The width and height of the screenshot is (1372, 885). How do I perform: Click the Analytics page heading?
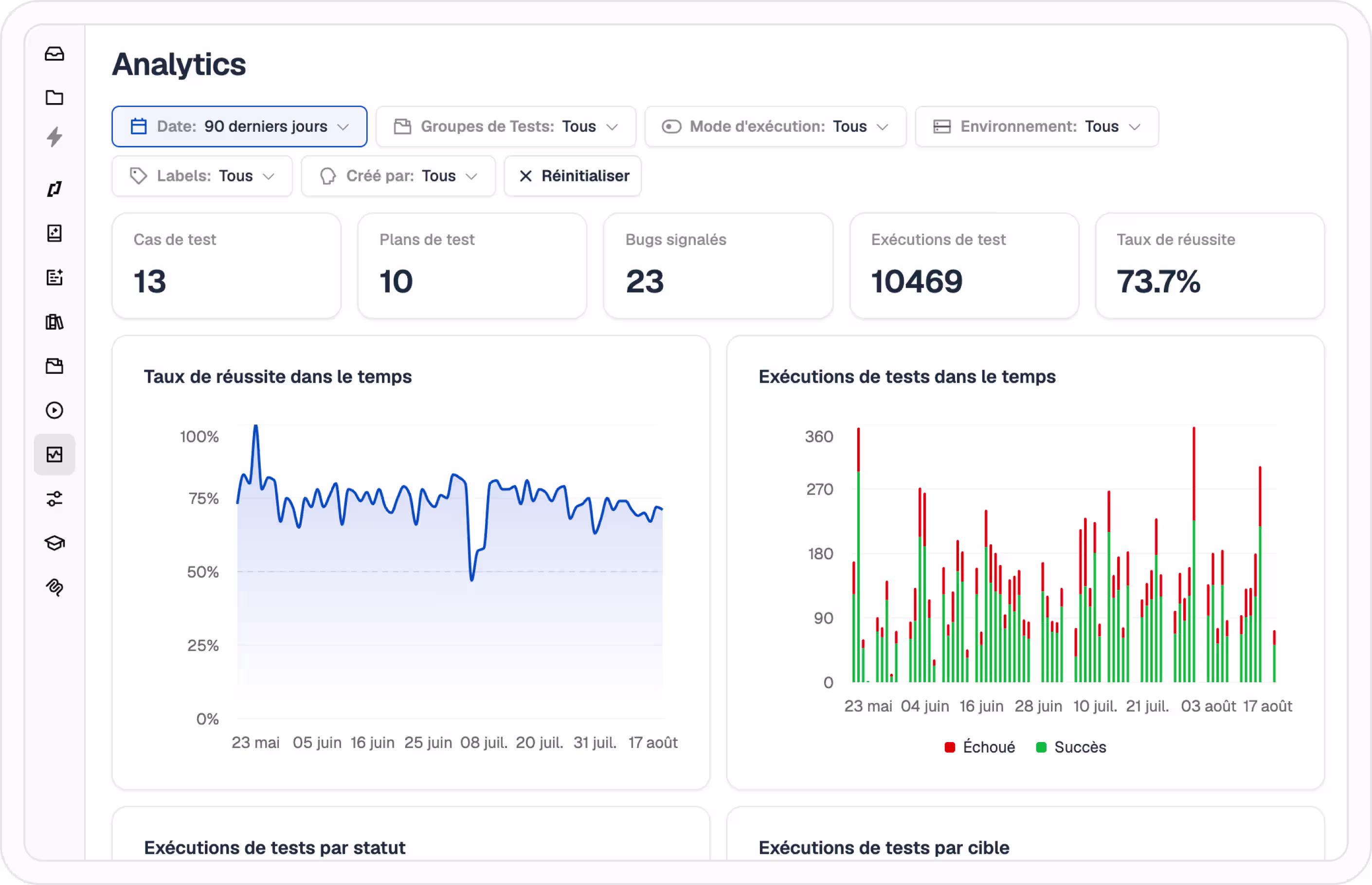pos(179,64)
